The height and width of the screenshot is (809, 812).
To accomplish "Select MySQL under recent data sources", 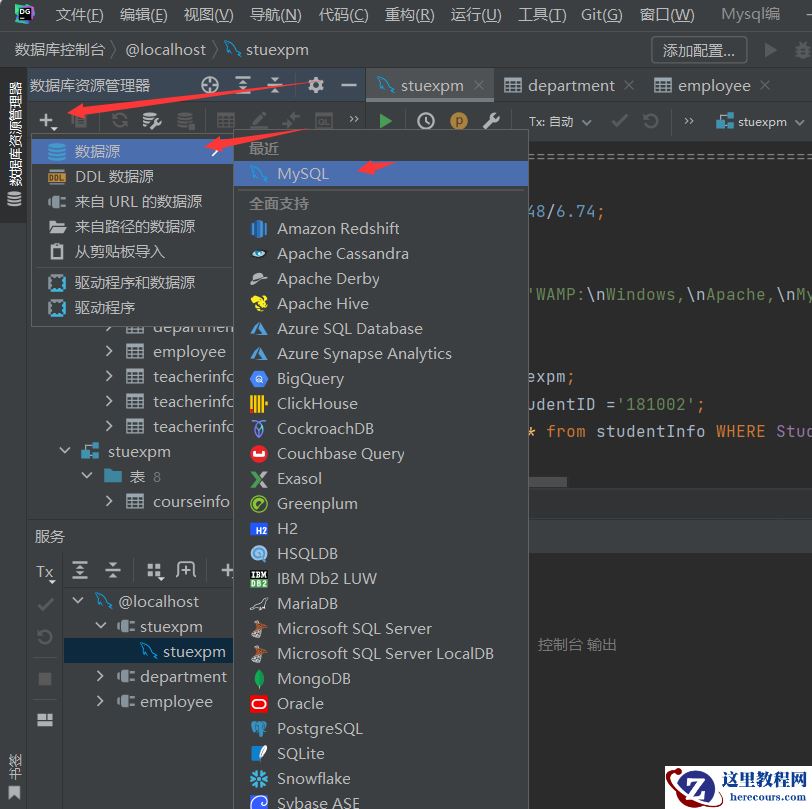I will click(x=381, y=174).
